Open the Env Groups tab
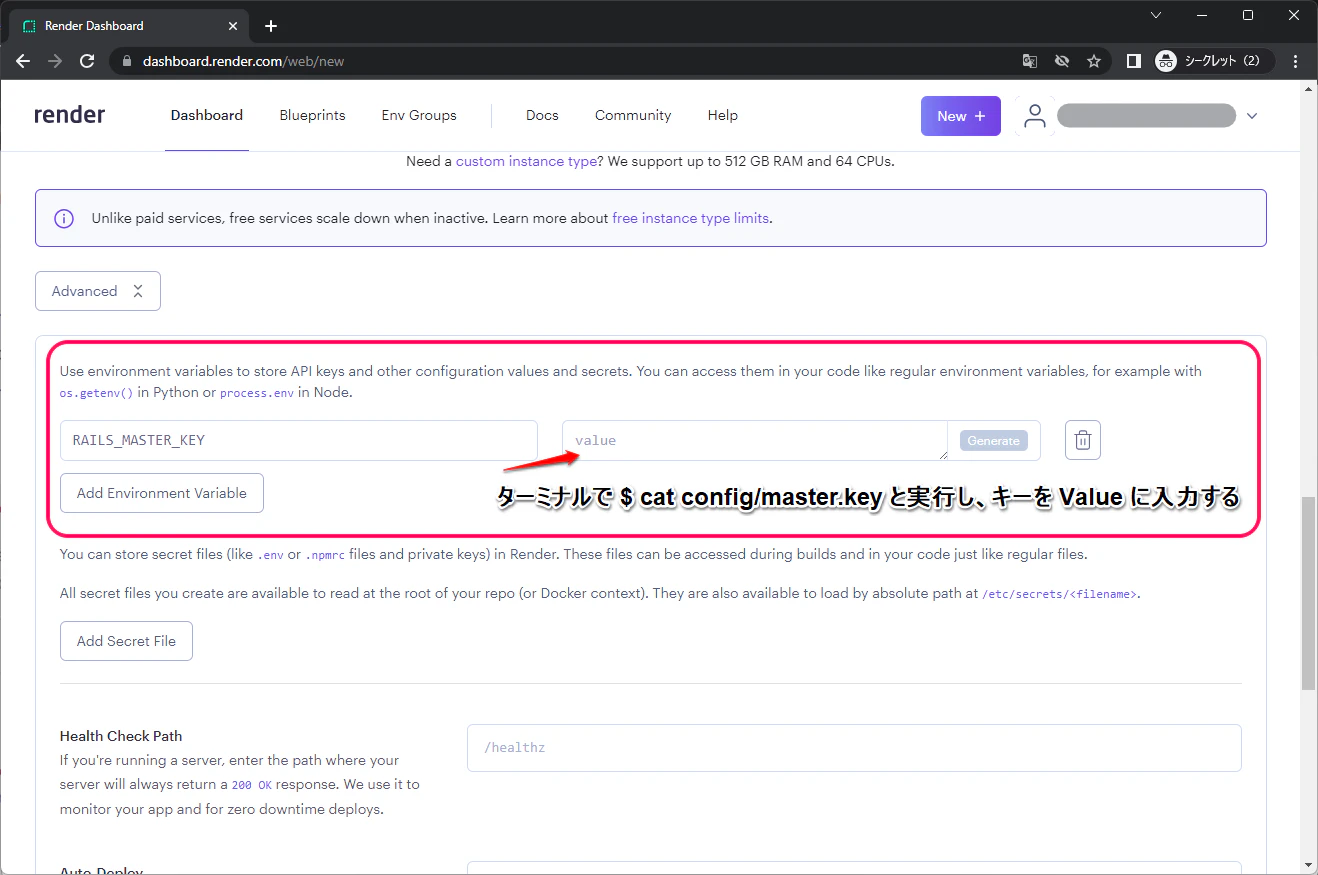The image size is (1318, 875). [x=419, y=115]
